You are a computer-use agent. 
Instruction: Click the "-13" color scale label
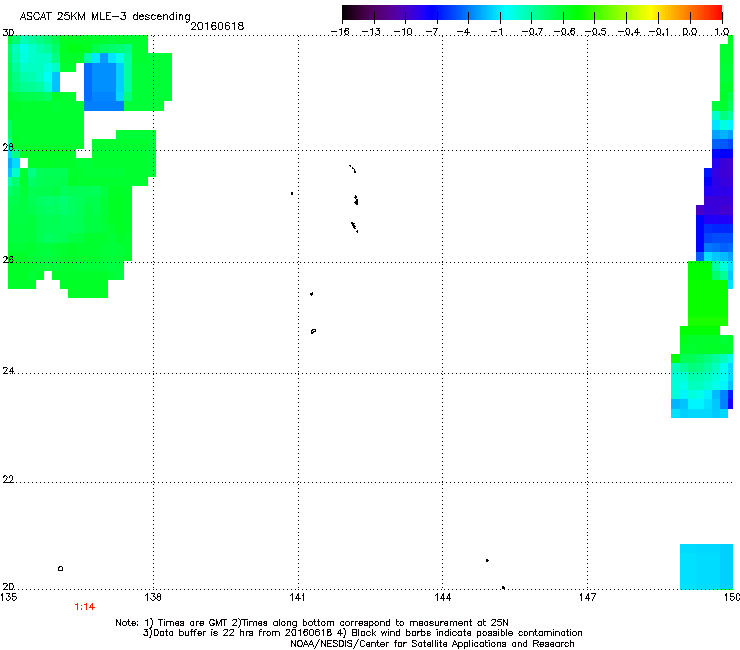[x=371, y=32]
